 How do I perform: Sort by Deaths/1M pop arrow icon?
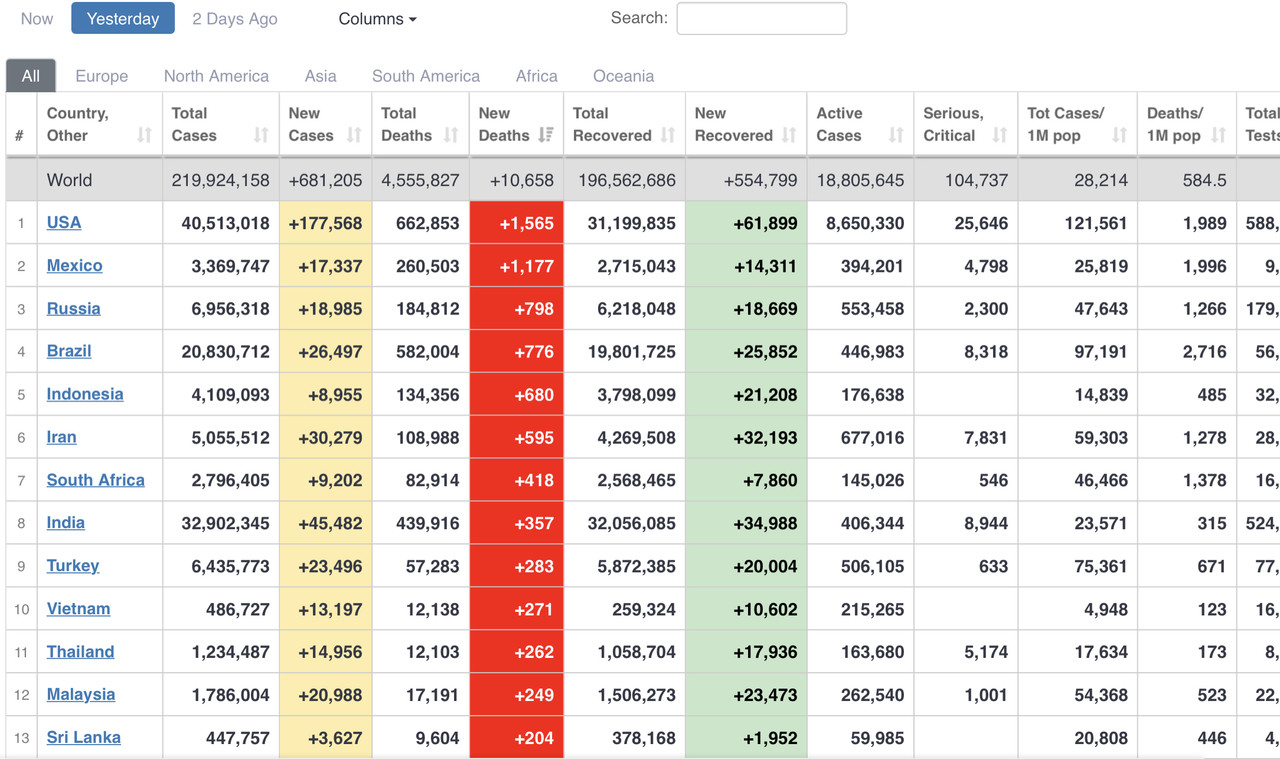coord(1219,136)
